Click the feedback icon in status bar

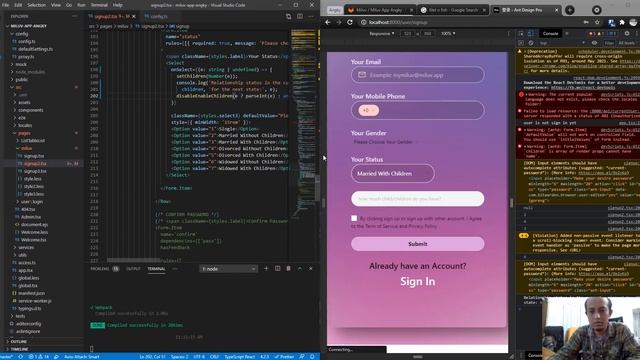coord(302,356)
